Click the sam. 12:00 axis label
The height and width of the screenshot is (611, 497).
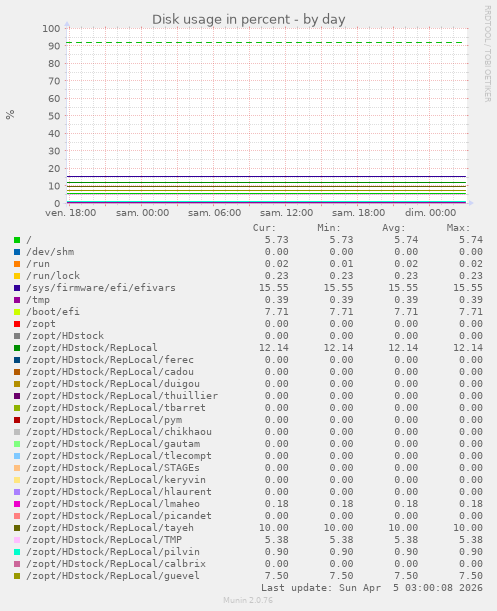(x=287, y=213)
